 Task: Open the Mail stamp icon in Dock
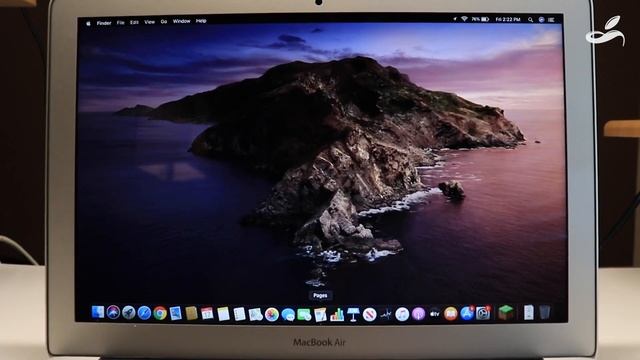176,313
